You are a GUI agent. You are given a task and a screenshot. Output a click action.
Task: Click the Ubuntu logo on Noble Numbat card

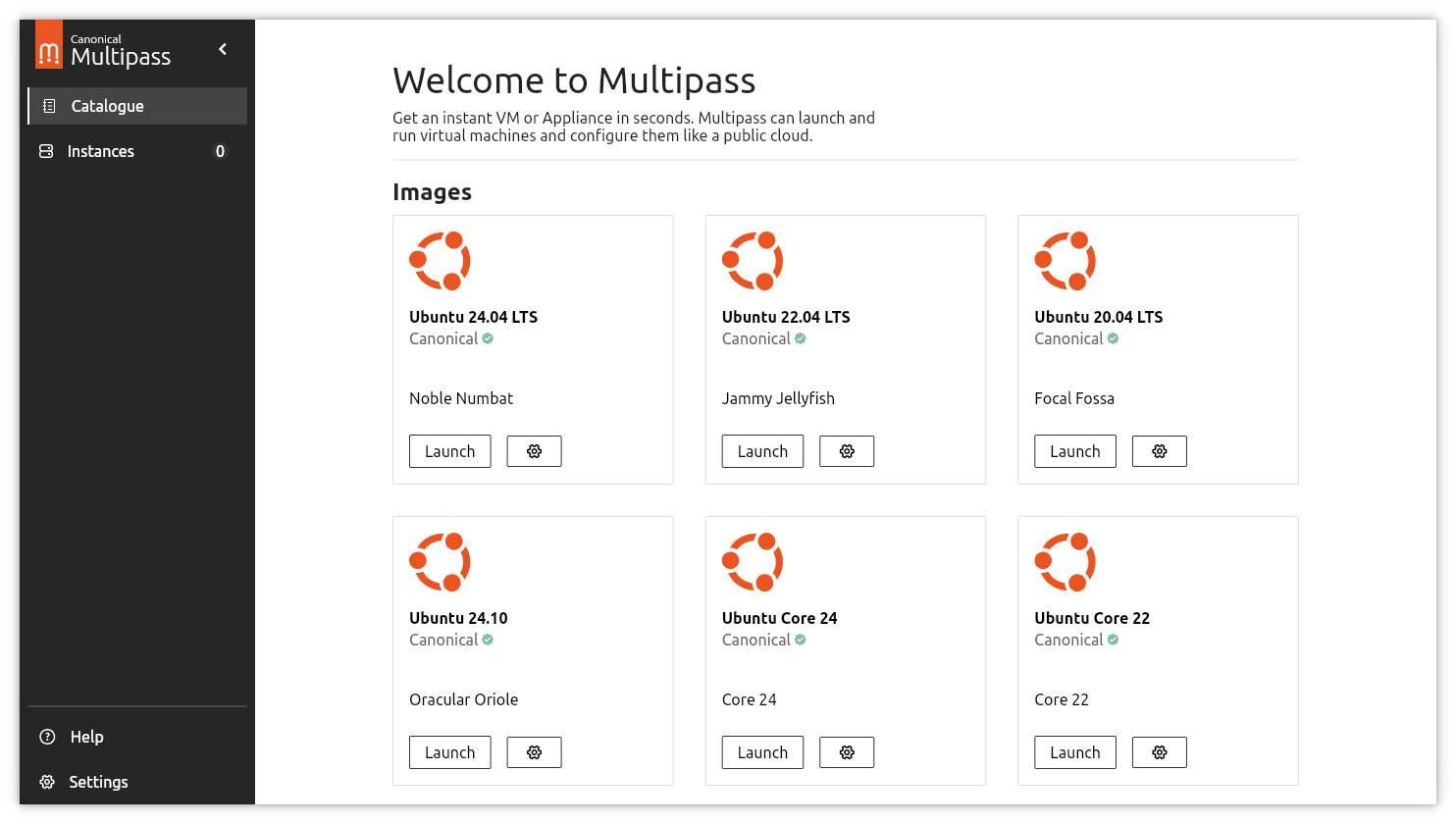click(440, 261)
